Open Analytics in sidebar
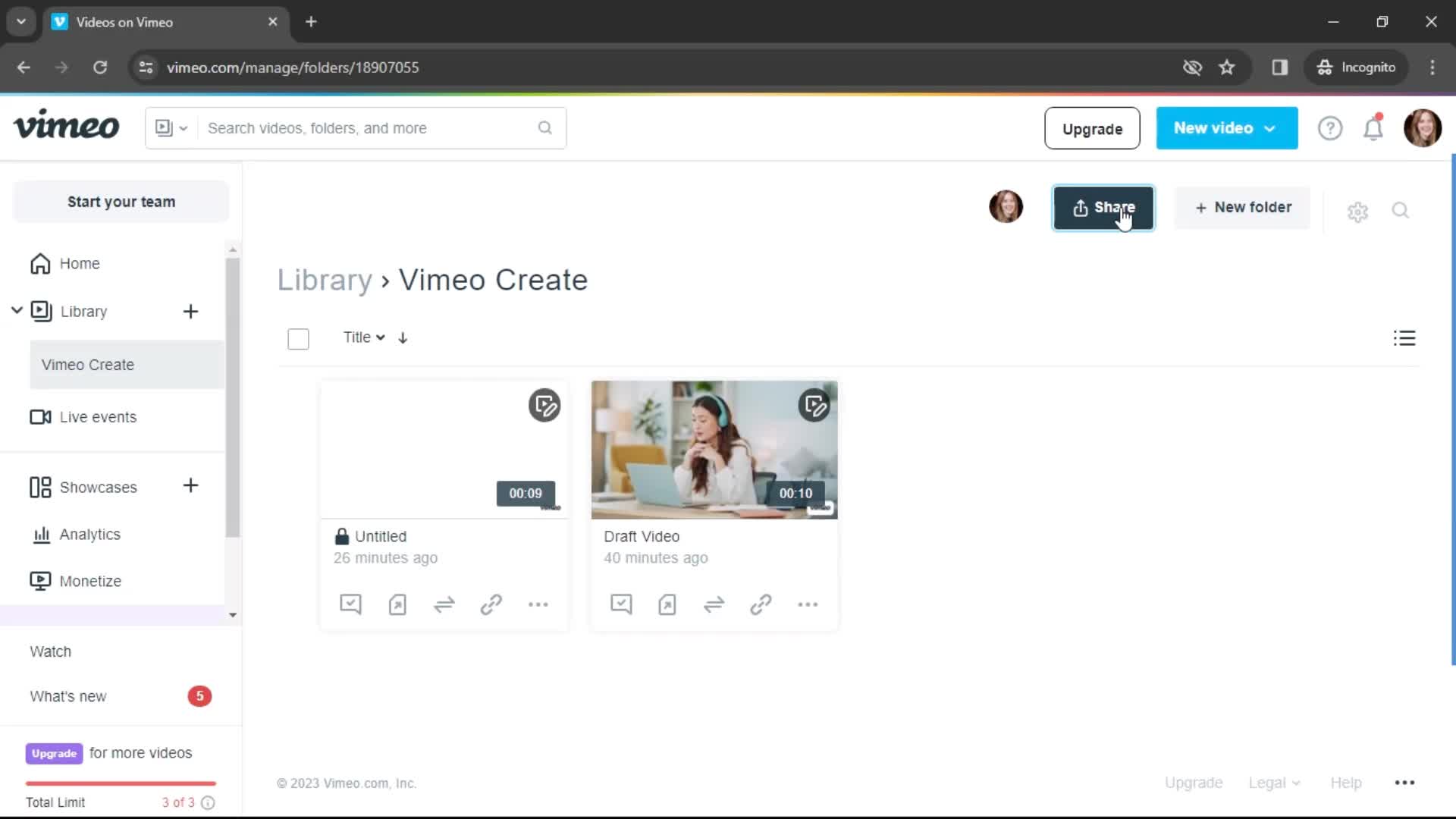The width and height of the screenshot is (1456, 819). [x=76, y=535]
